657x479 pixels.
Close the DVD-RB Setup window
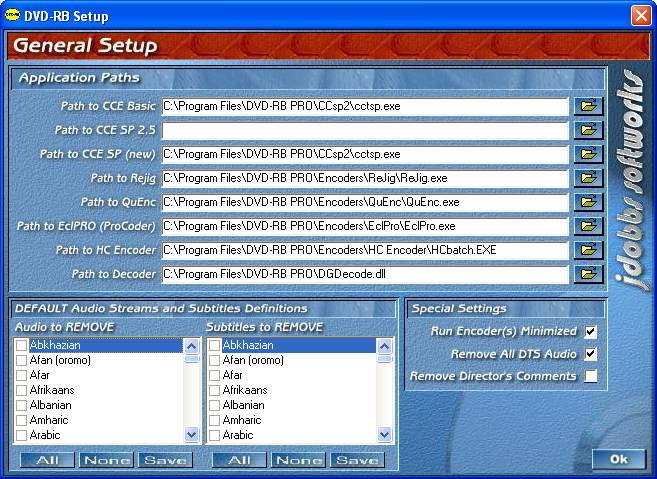tap(641, 16)
